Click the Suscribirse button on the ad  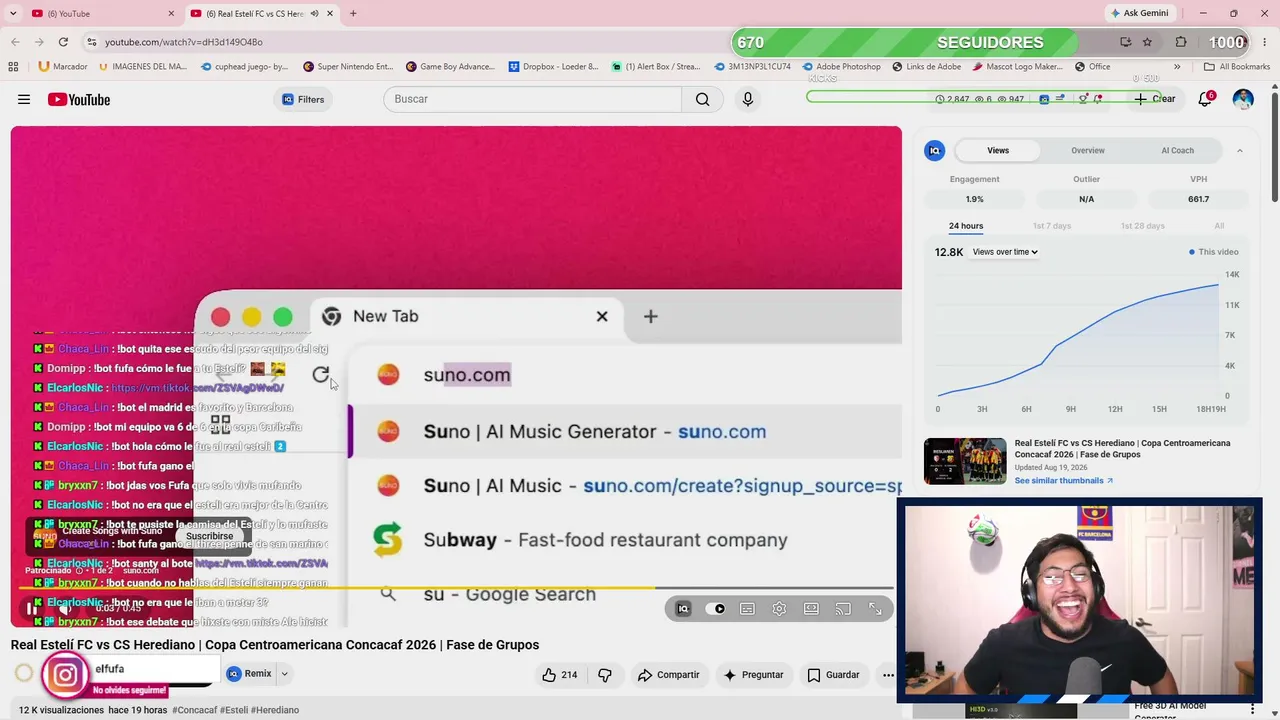209,536
